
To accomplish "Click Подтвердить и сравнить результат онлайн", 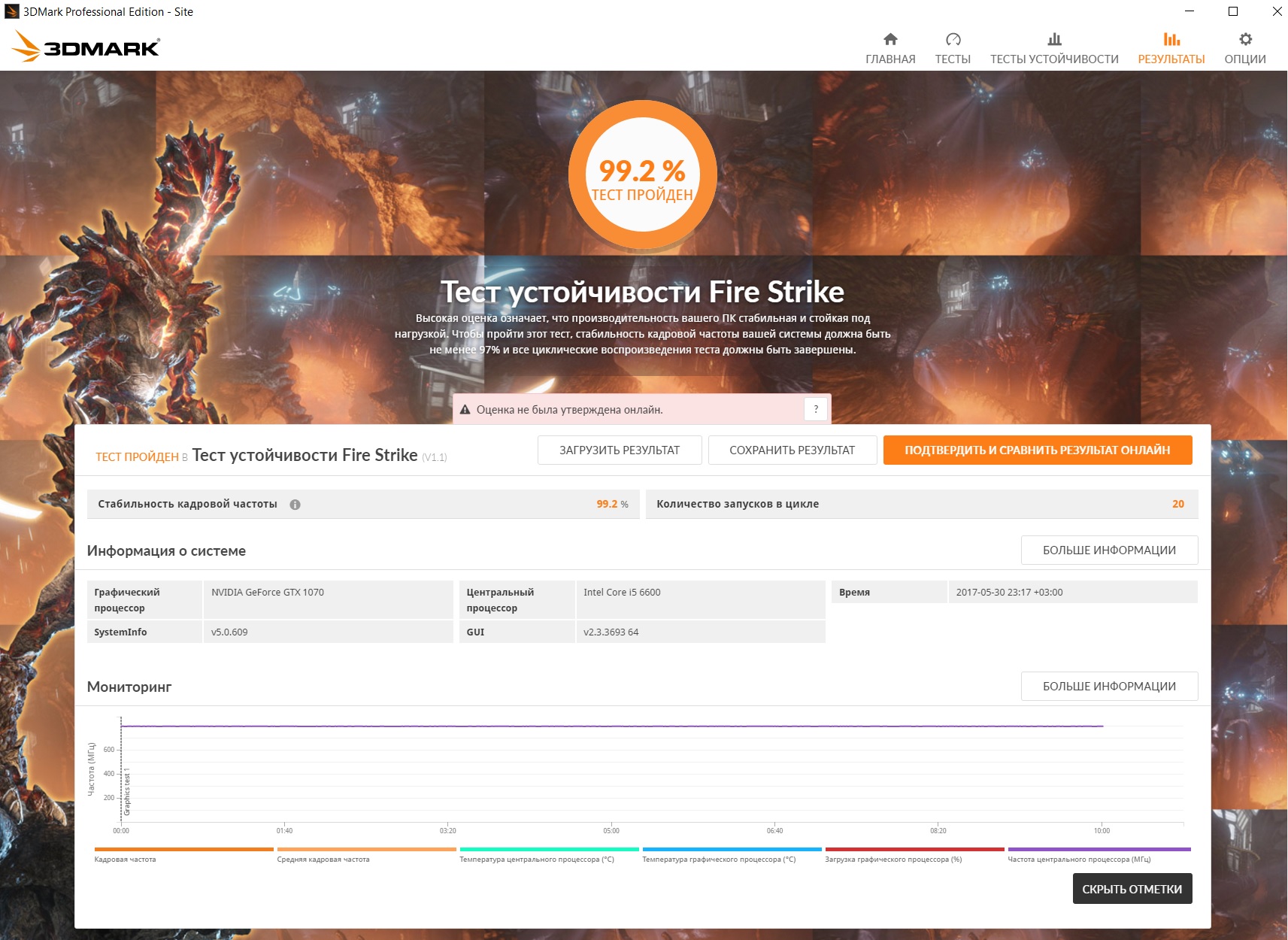I will click(1038, 450).
